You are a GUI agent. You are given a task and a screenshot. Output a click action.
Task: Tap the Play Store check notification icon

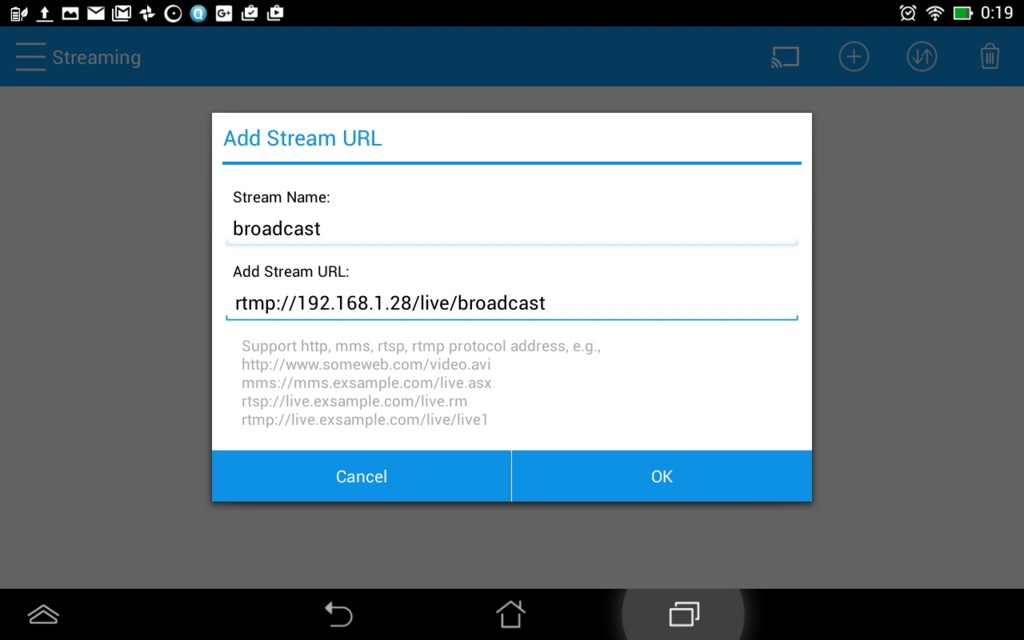[249, 13]
